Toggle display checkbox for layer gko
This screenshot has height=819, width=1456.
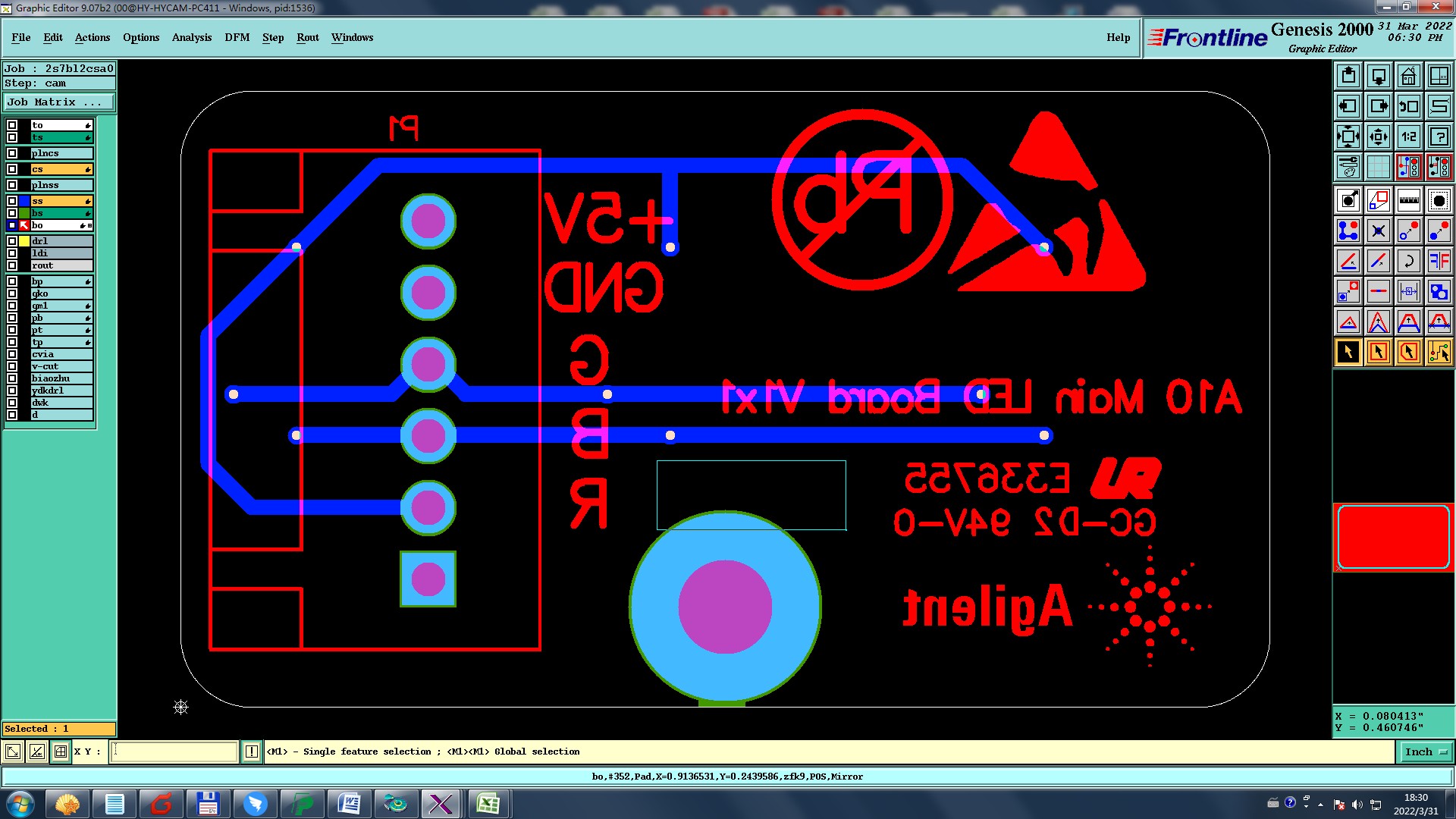click(x=12, y=293)
